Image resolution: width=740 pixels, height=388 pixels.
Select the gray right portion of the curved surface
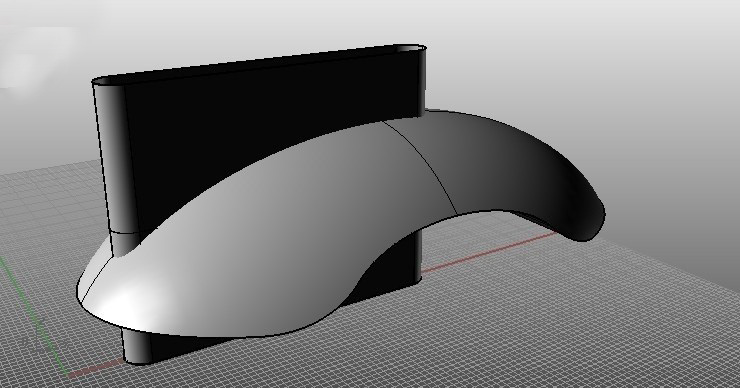(510, 165)
